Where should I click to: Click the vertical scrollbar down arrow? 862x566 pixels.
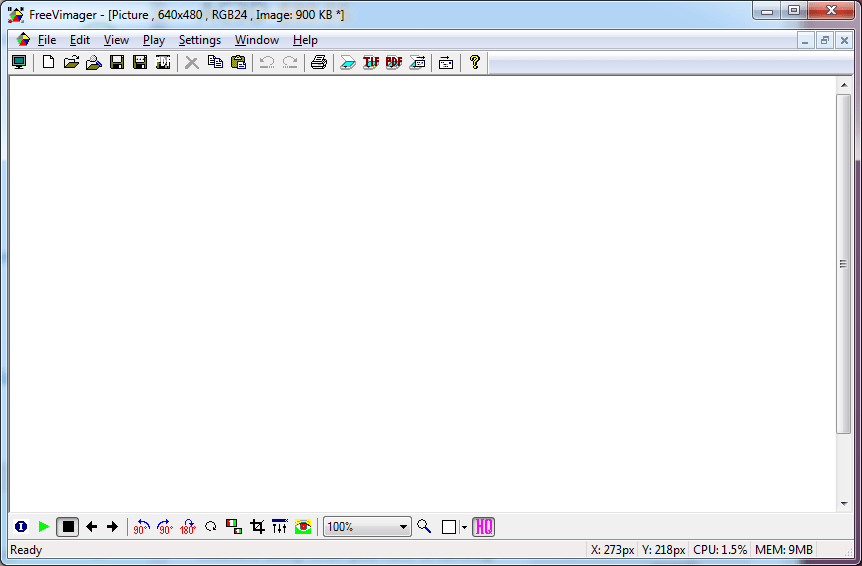(x=844, y=503)
